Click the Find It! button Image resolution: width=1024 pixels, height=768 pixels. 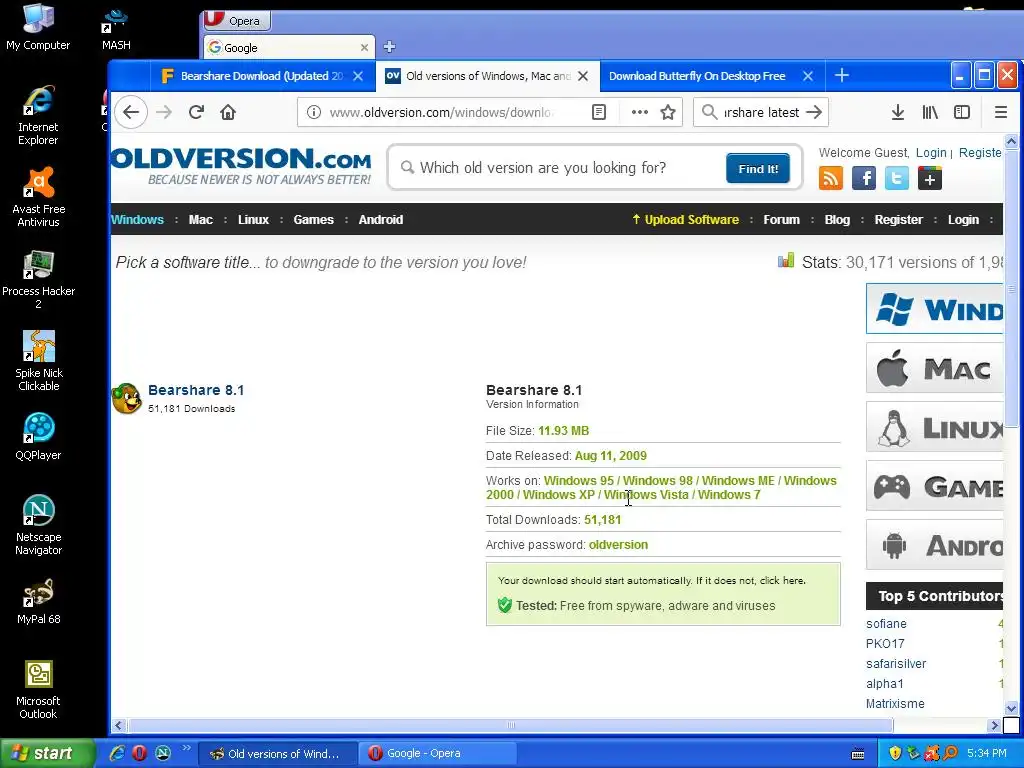(x=758, y=168)
